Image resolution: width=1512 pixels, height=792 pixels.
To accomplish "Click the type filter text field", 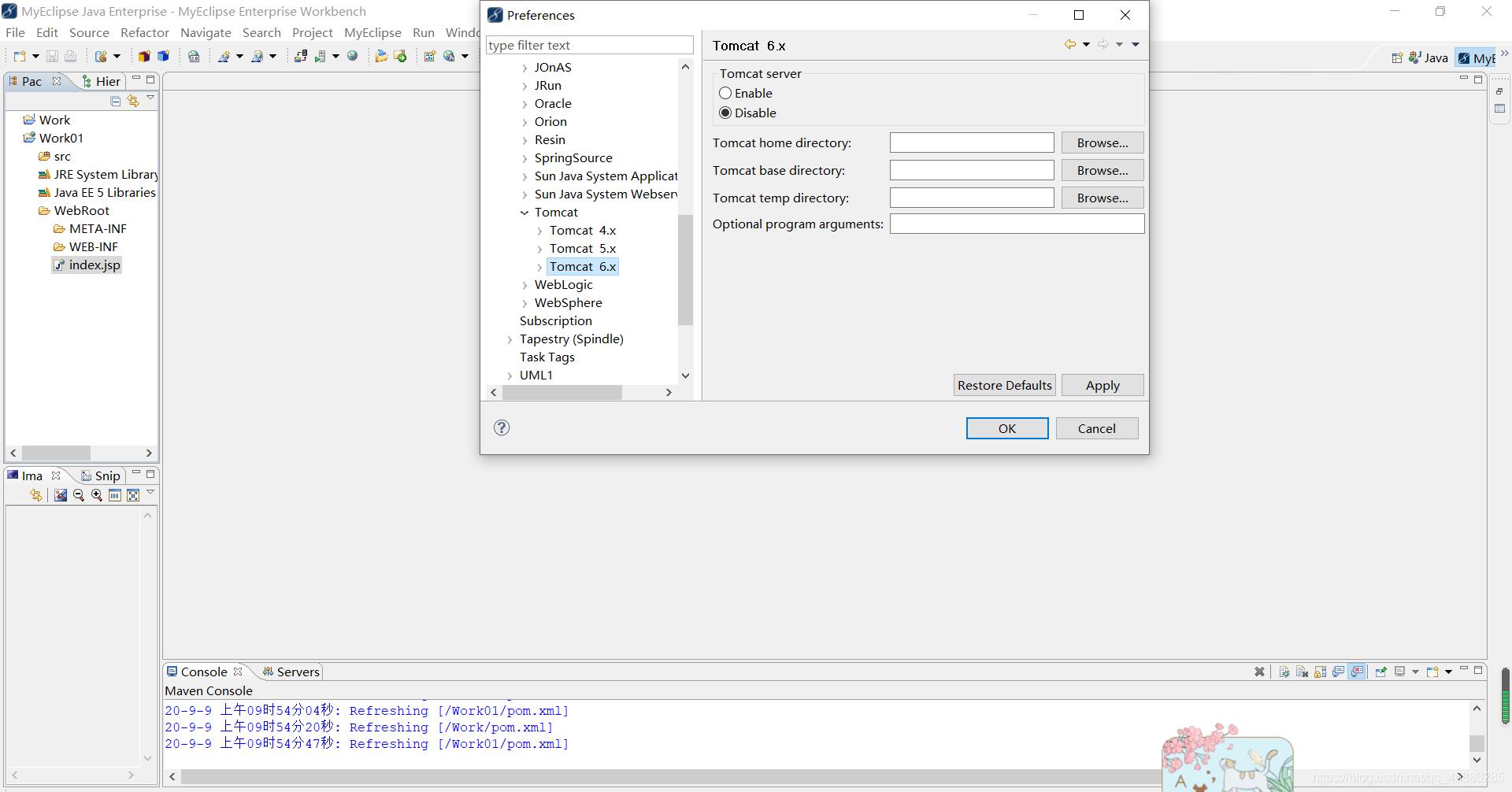I will tap(590, 45).
